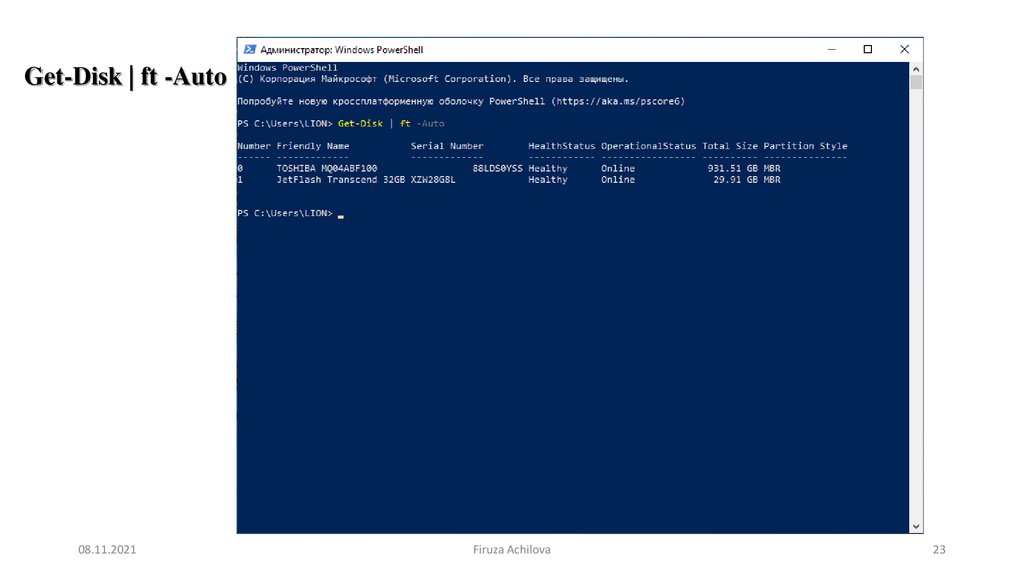Click the slide number 23

click(x=939, y=550)
